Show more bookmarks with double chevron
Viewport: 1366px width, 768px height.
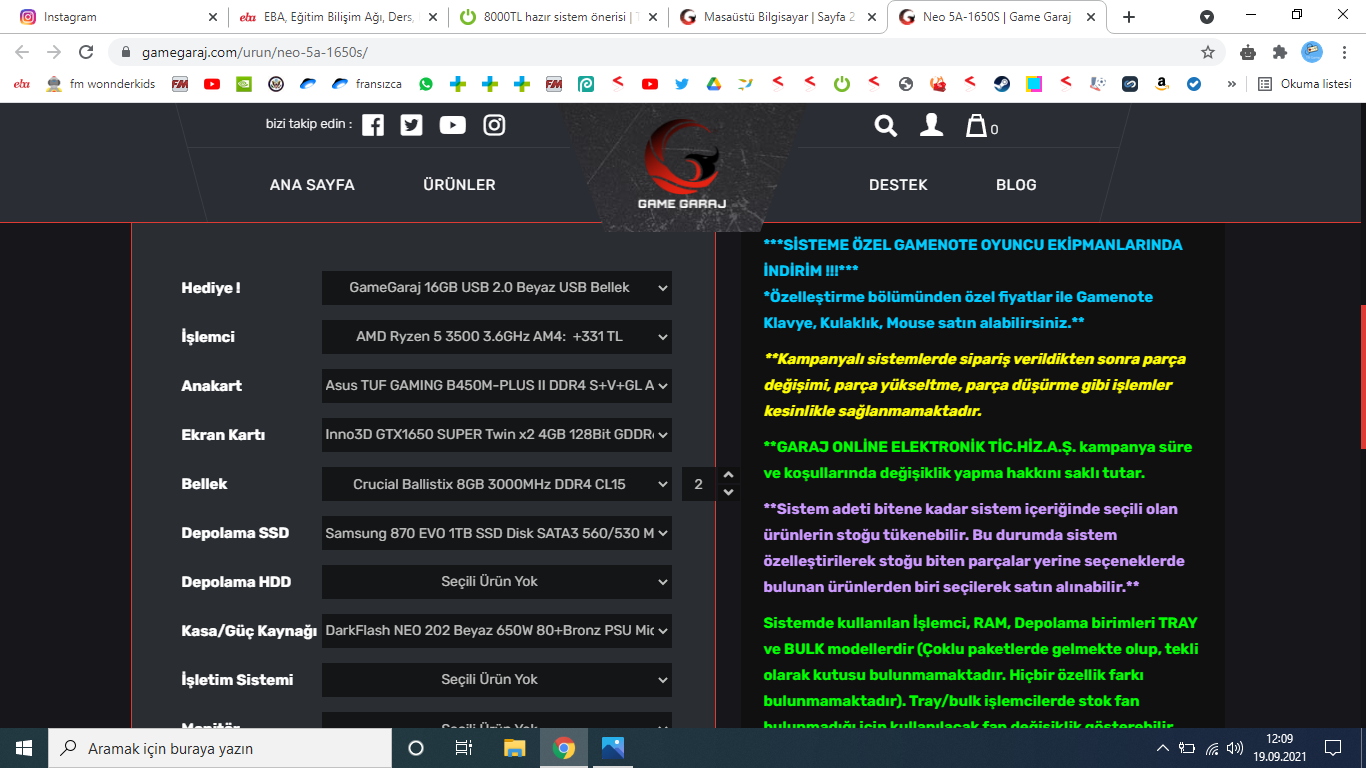1231,84
